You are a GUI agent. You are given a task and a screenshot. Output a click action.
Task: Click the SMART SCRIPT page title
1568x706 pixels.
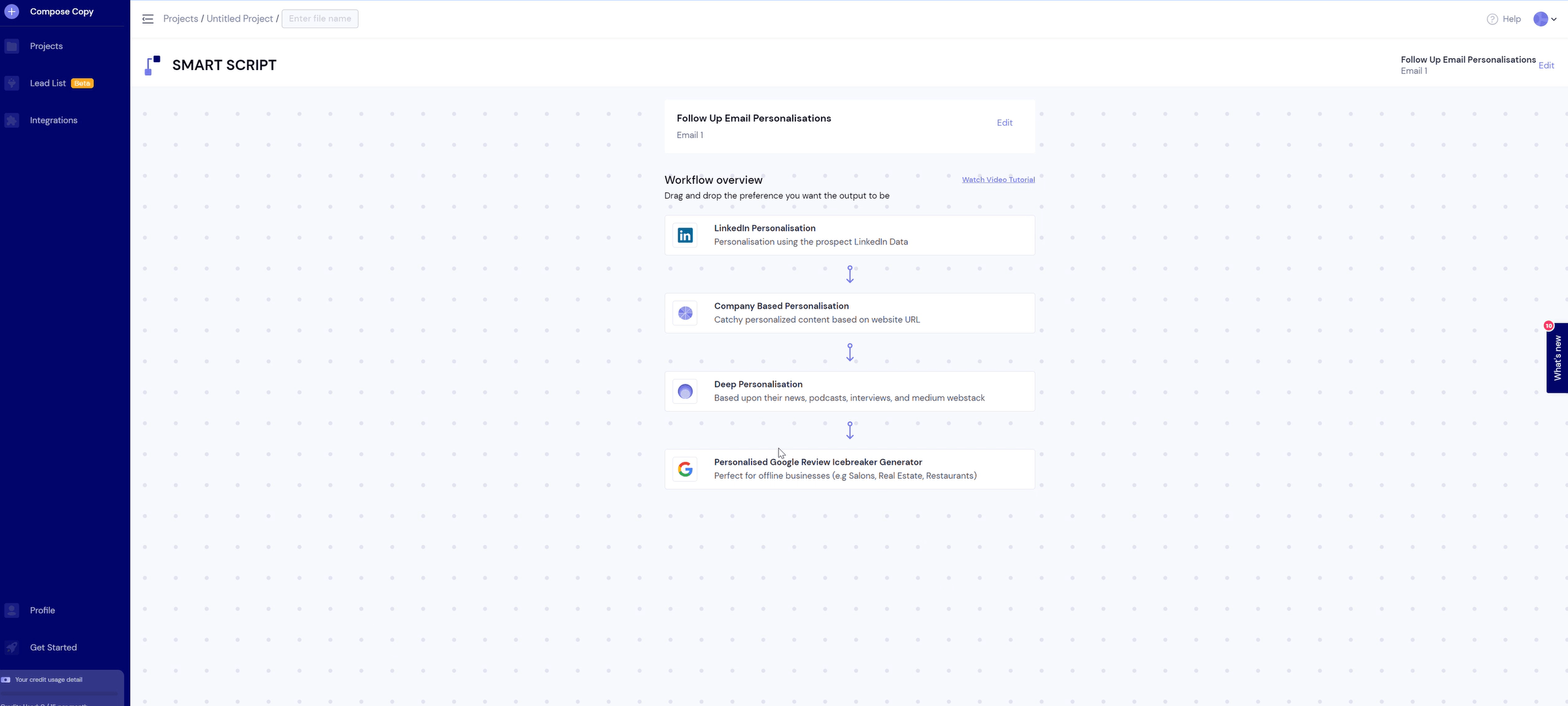tap(224, 65)
